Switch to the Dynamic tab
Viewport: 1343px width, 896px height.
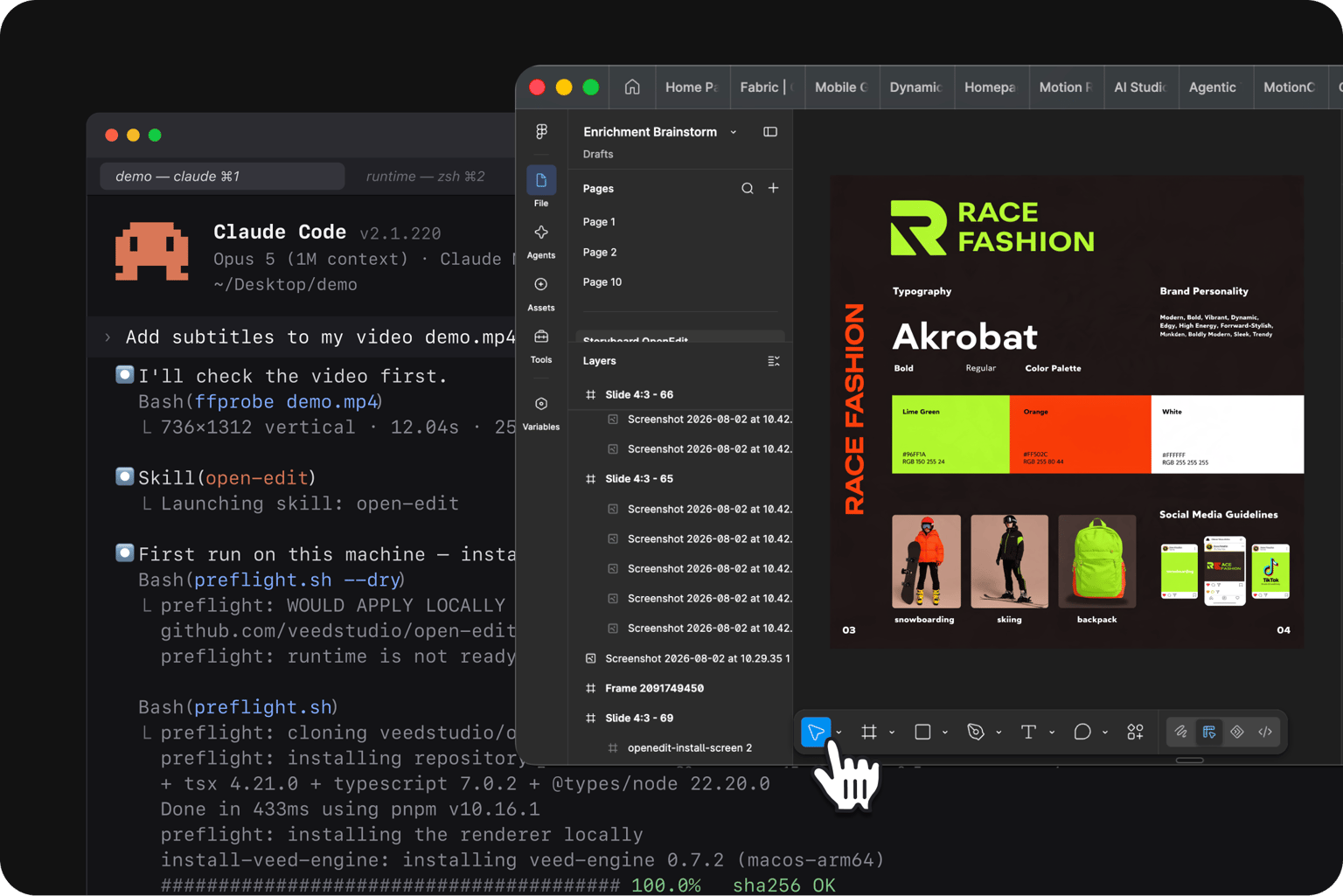[x=915, y=87]
